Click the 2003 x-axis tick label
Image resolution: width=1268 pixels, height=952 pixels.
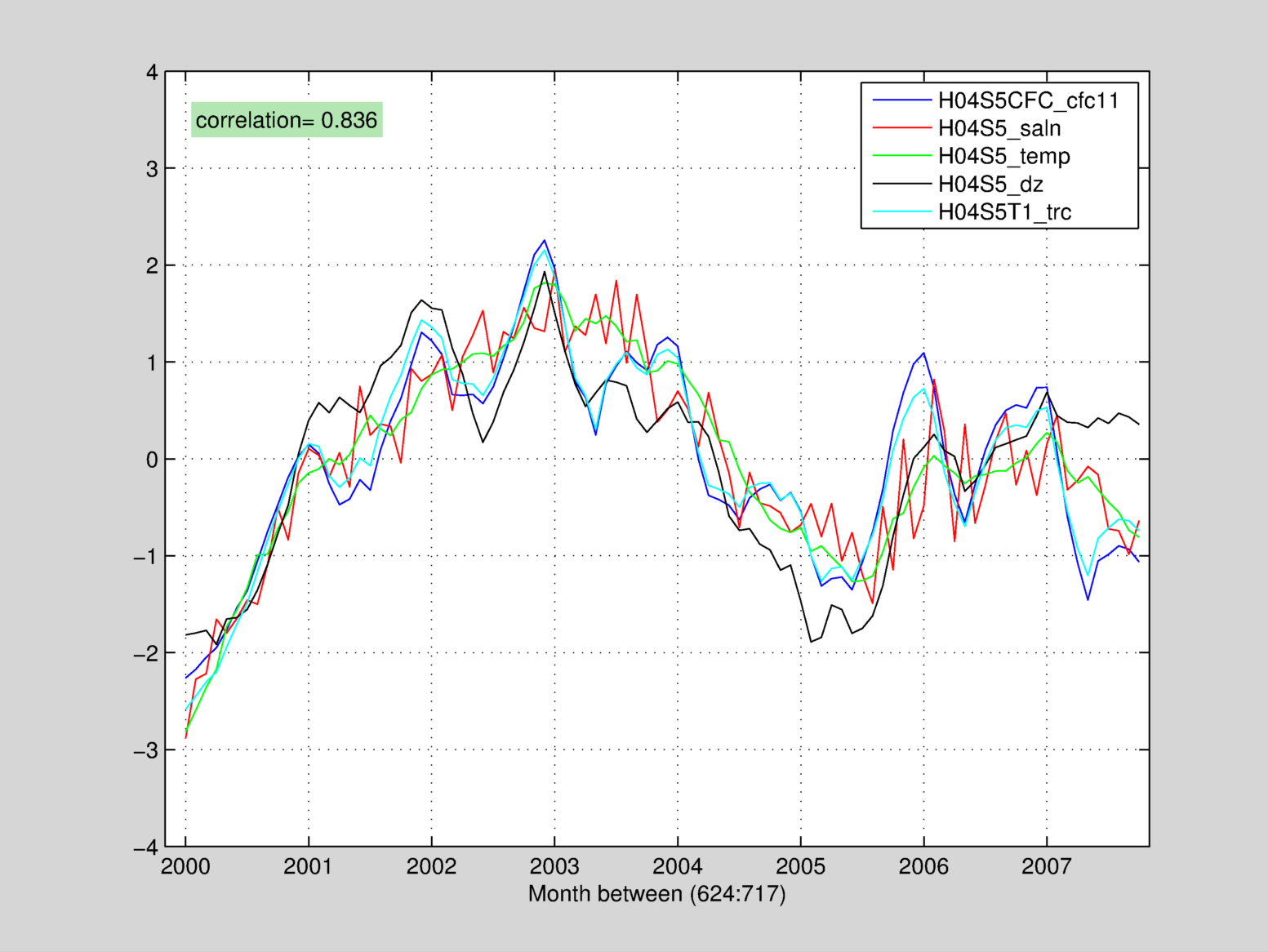pos(554,866)
